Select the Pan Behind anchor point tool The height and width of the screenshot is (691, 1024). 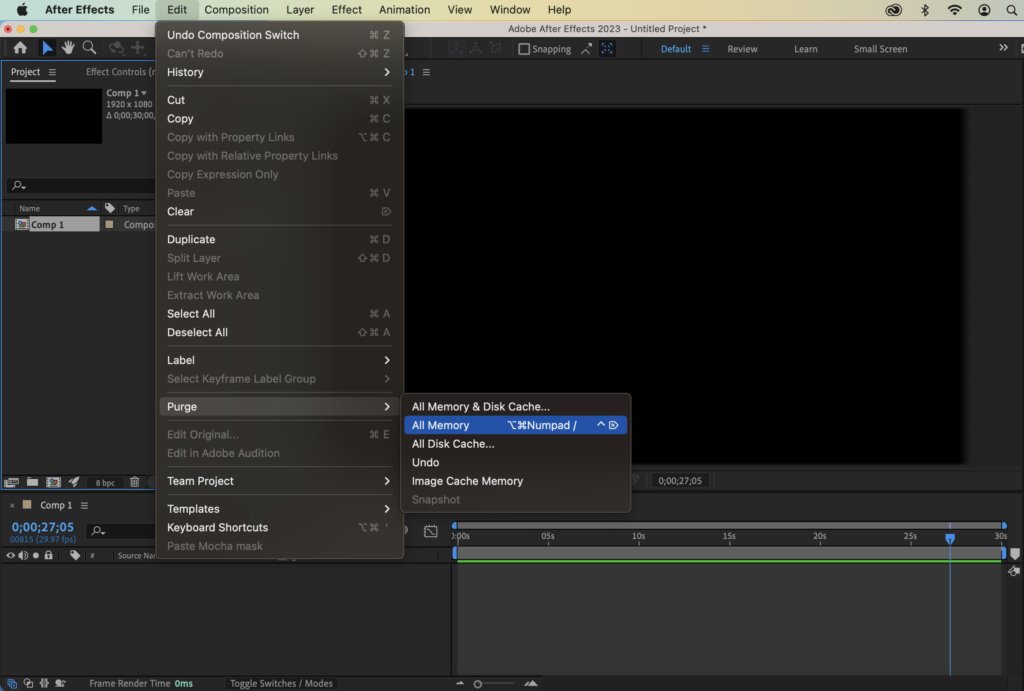(x=138, y=48)
